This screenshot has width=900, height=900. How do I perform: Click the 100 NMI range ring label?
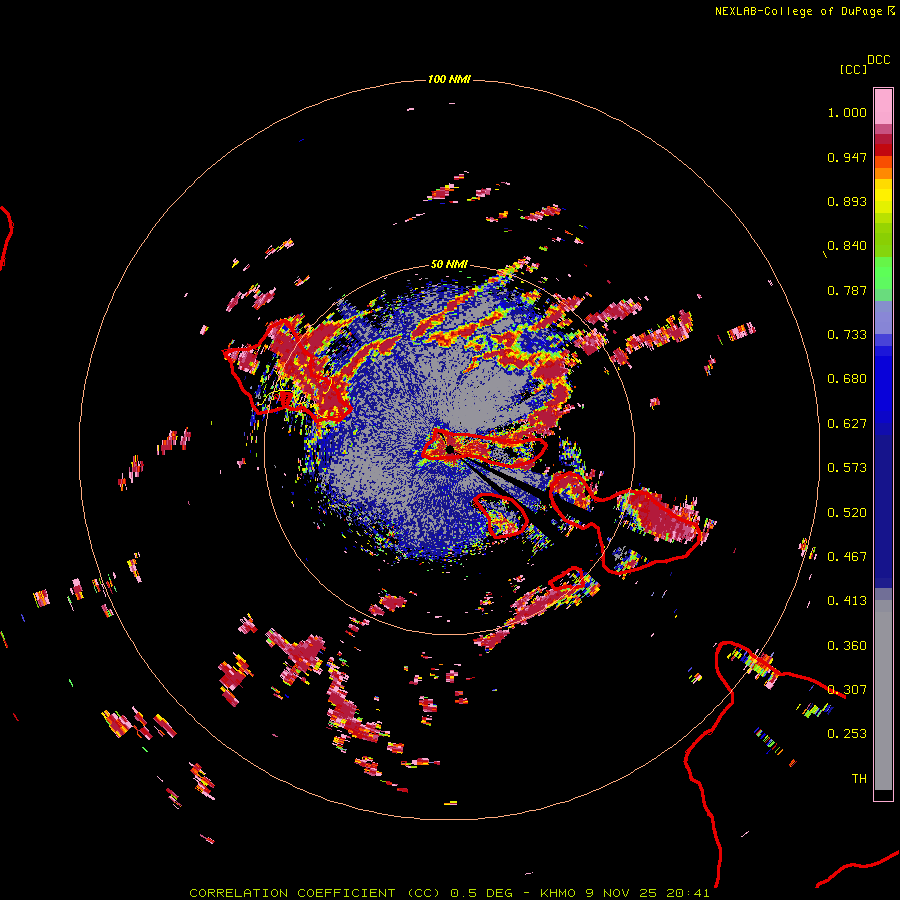[449, 79]
